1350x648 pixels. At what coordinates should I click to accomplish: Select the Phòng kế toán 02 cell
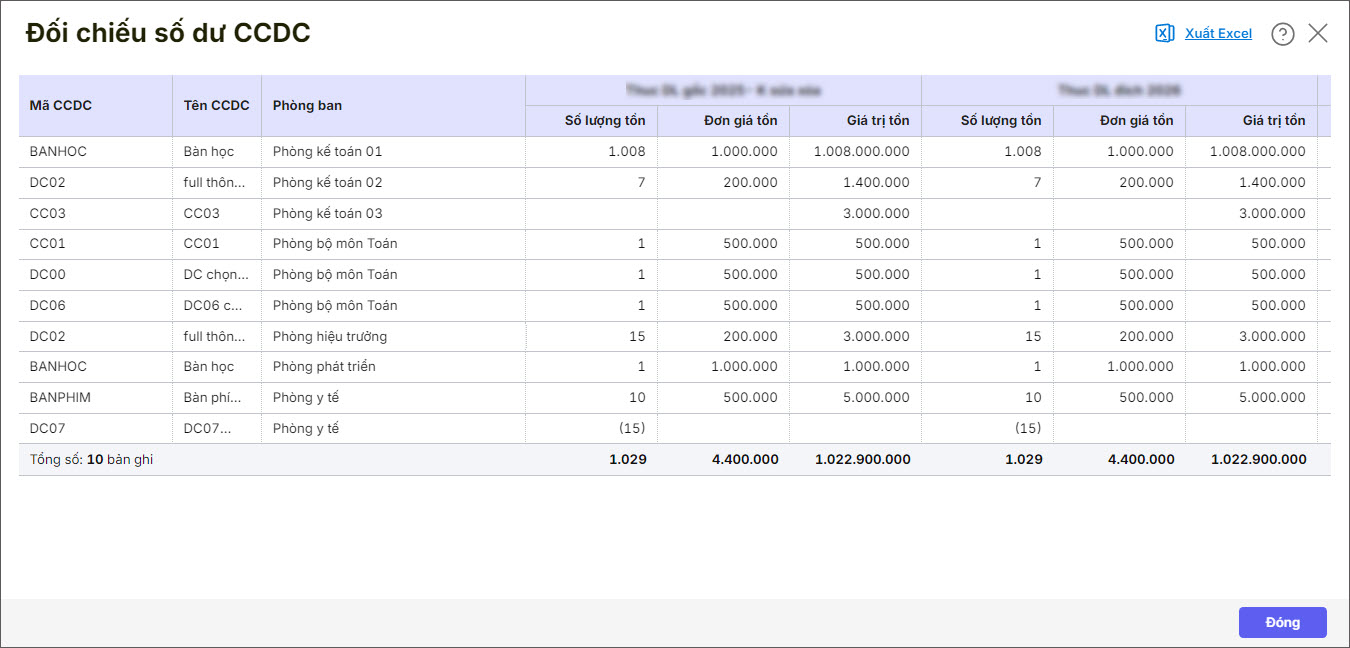tap(328, 182)
